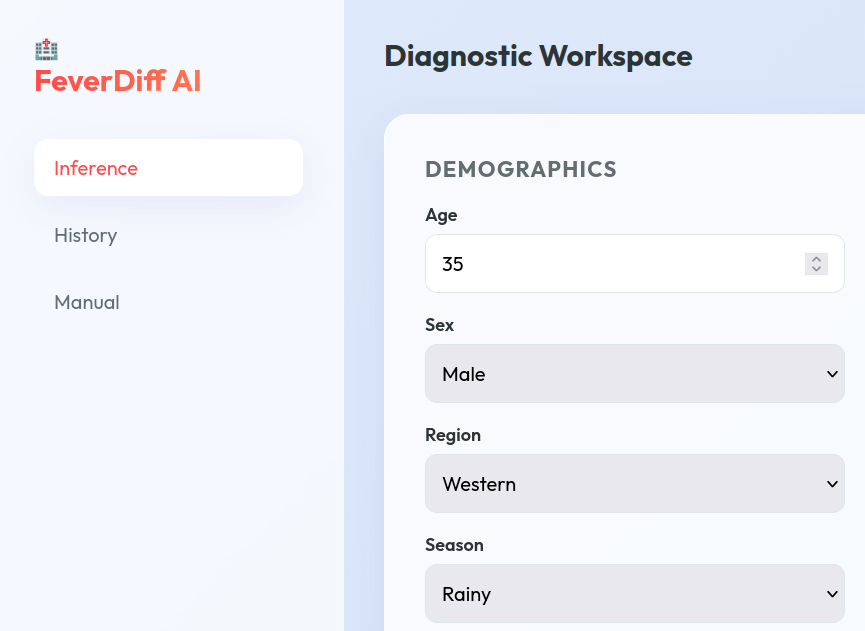Image resolution: width=865 pixels, height=631 pixels.
Task: Click the chevron arrow on Sex select
Action: [832, 374]
